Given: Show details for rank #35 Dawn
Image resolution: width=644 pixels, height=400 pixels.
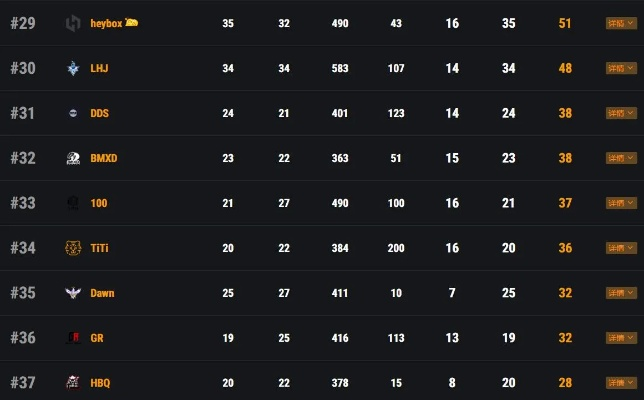Looking at the screenshot, I should 621,293.
